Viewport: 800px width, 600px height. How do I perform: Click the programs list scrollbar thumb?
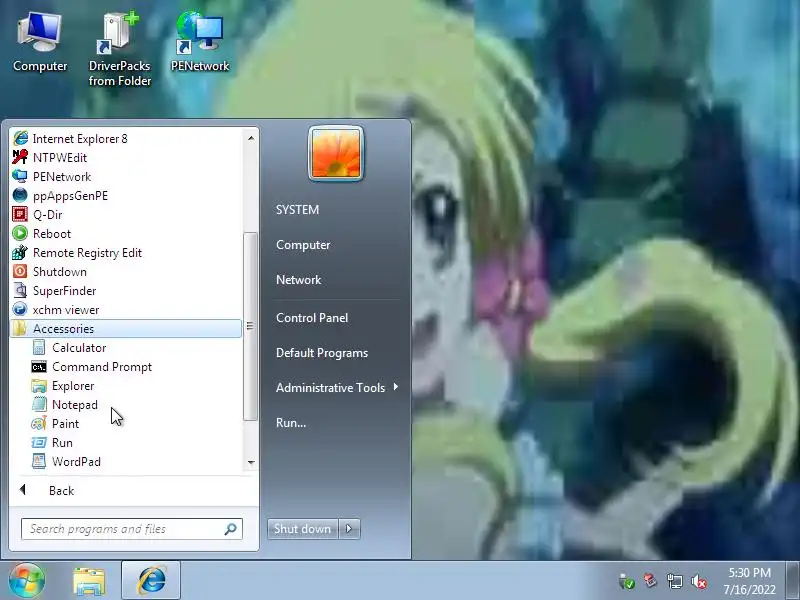coord(250,327)
